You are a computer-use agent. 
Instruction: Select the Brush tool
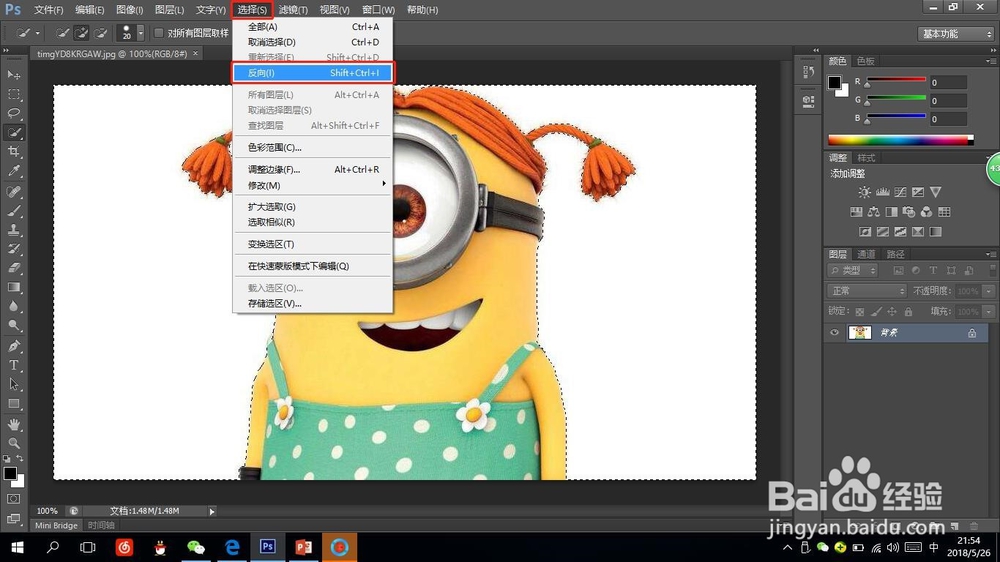(x=13, y=211)
